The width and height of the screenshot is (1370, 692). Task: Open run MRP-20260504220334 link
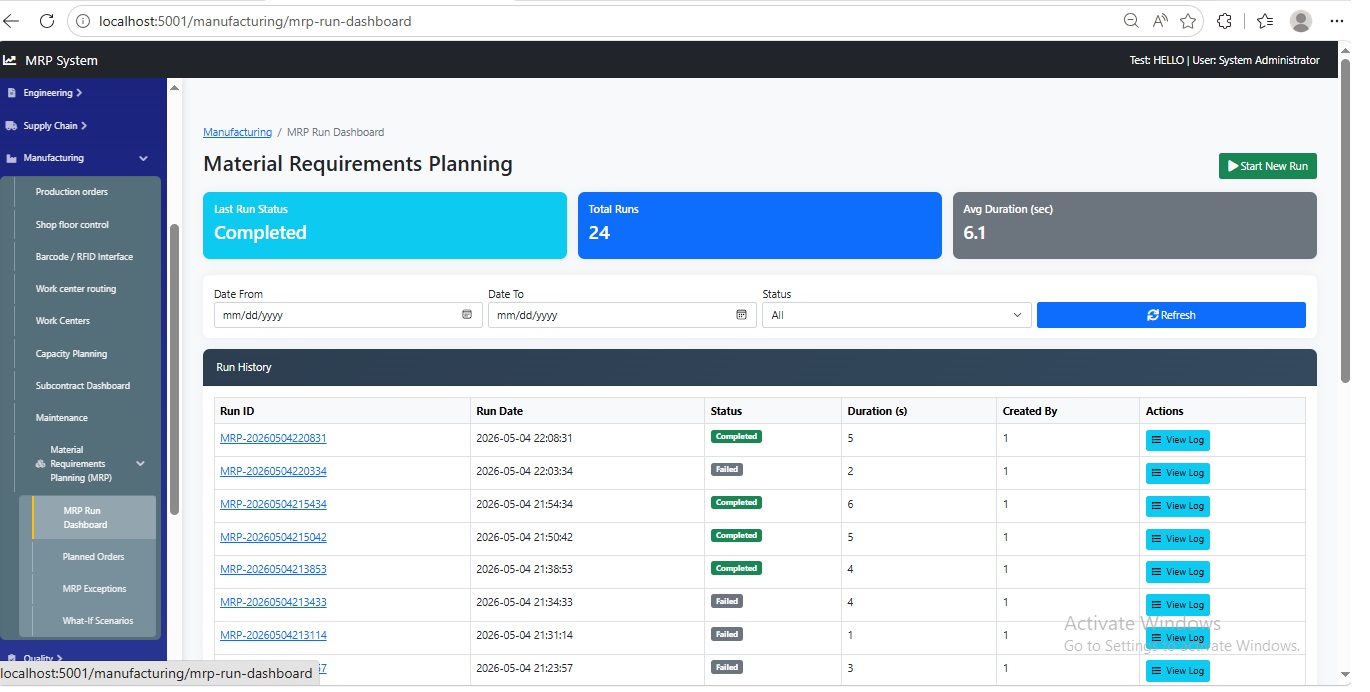pos(273,471)
